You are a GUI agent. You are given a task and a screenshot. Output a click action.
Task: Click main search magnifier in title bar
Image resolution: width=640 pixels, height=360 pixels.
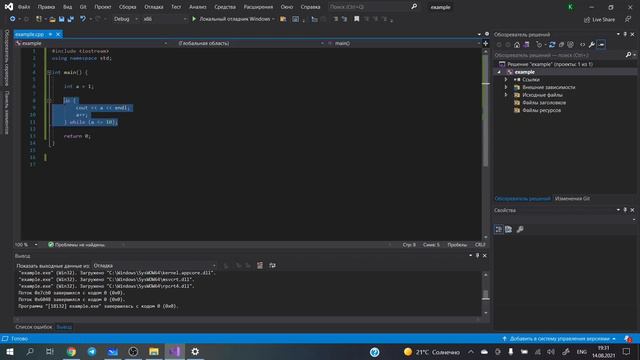click(x=414, y=7)
